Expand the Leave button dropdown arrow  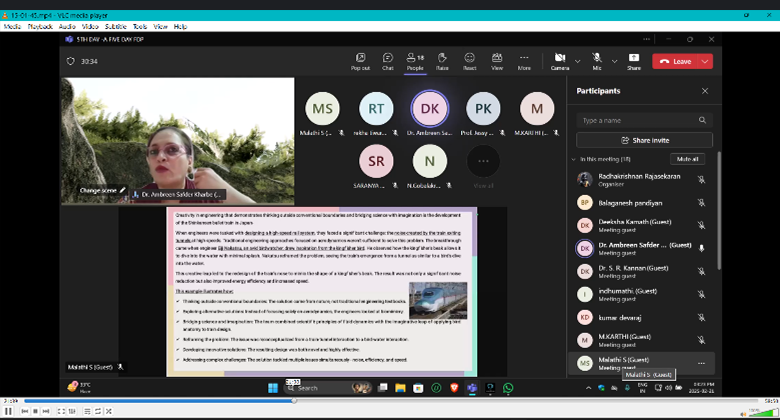pyautogui.click(x=705, y=61)
